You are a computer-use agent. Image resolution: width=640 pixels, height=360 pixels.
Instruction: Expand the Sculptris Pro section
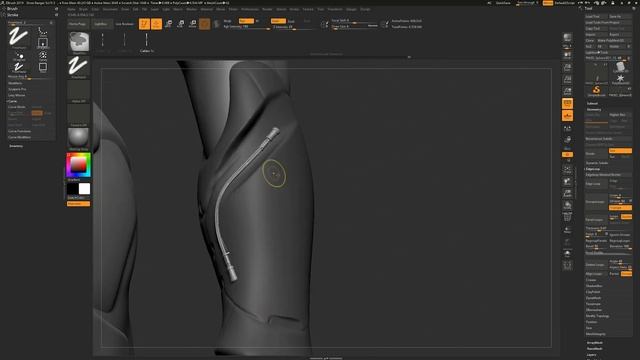[17, 89]
